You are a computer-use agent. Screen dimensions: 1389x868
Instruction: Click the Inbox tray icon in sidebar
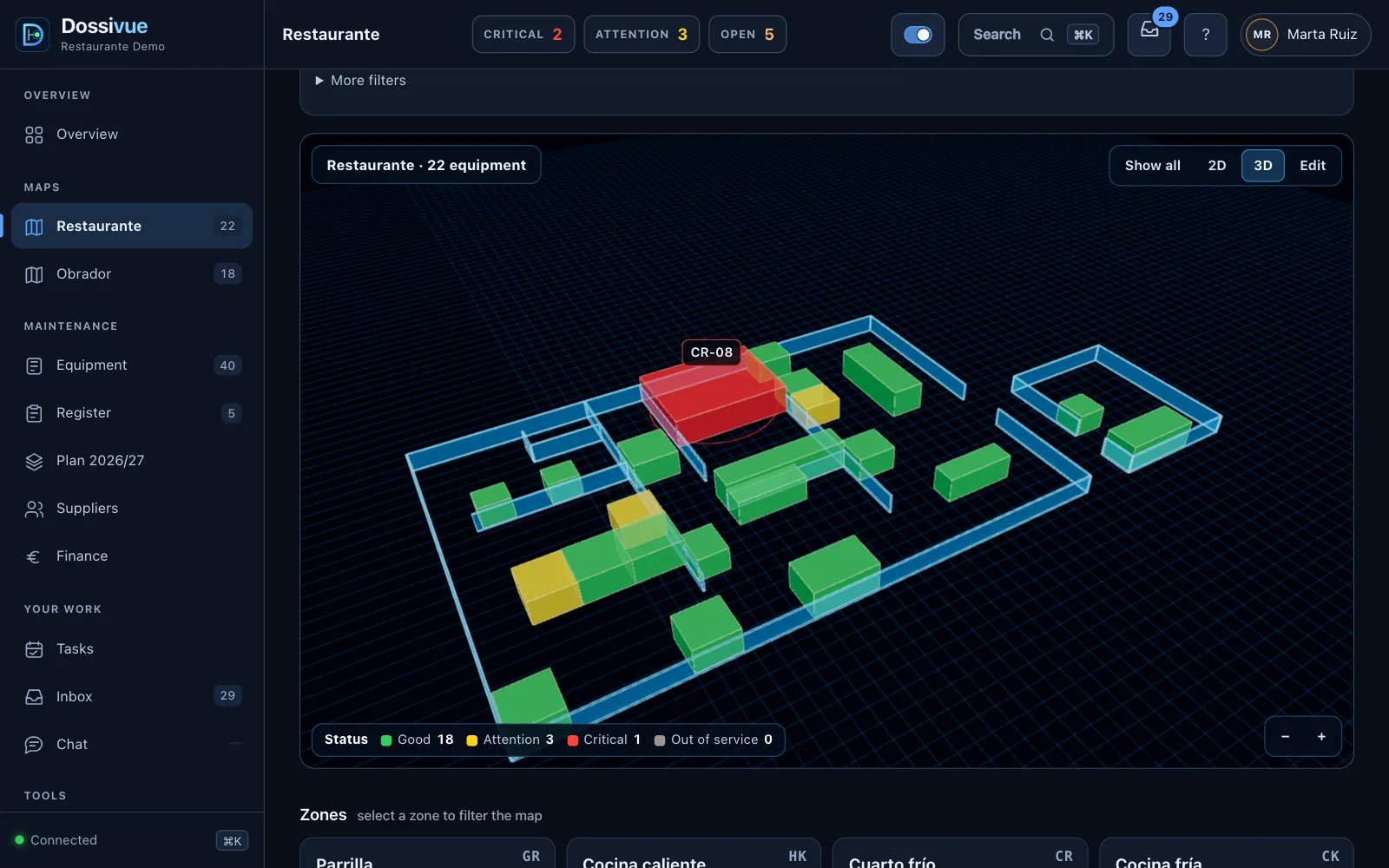pos(34,697)
